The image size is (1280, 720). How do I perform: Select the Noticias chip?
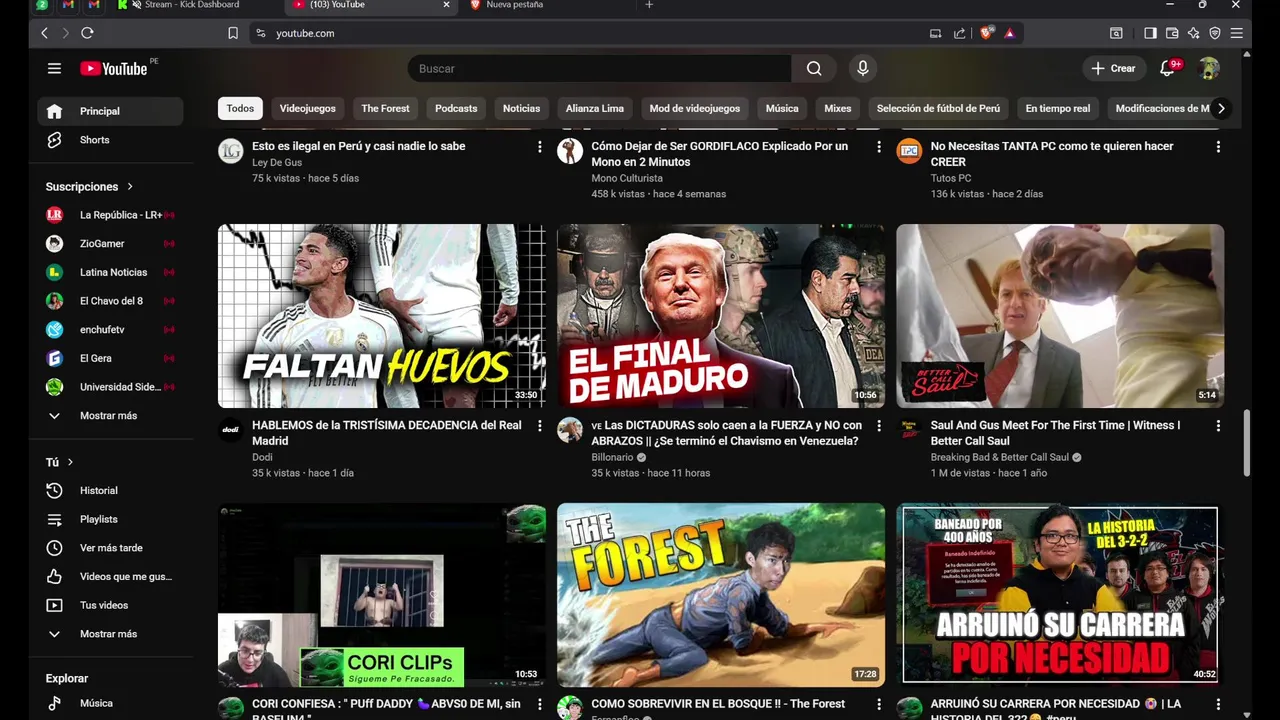click(521, 108)
